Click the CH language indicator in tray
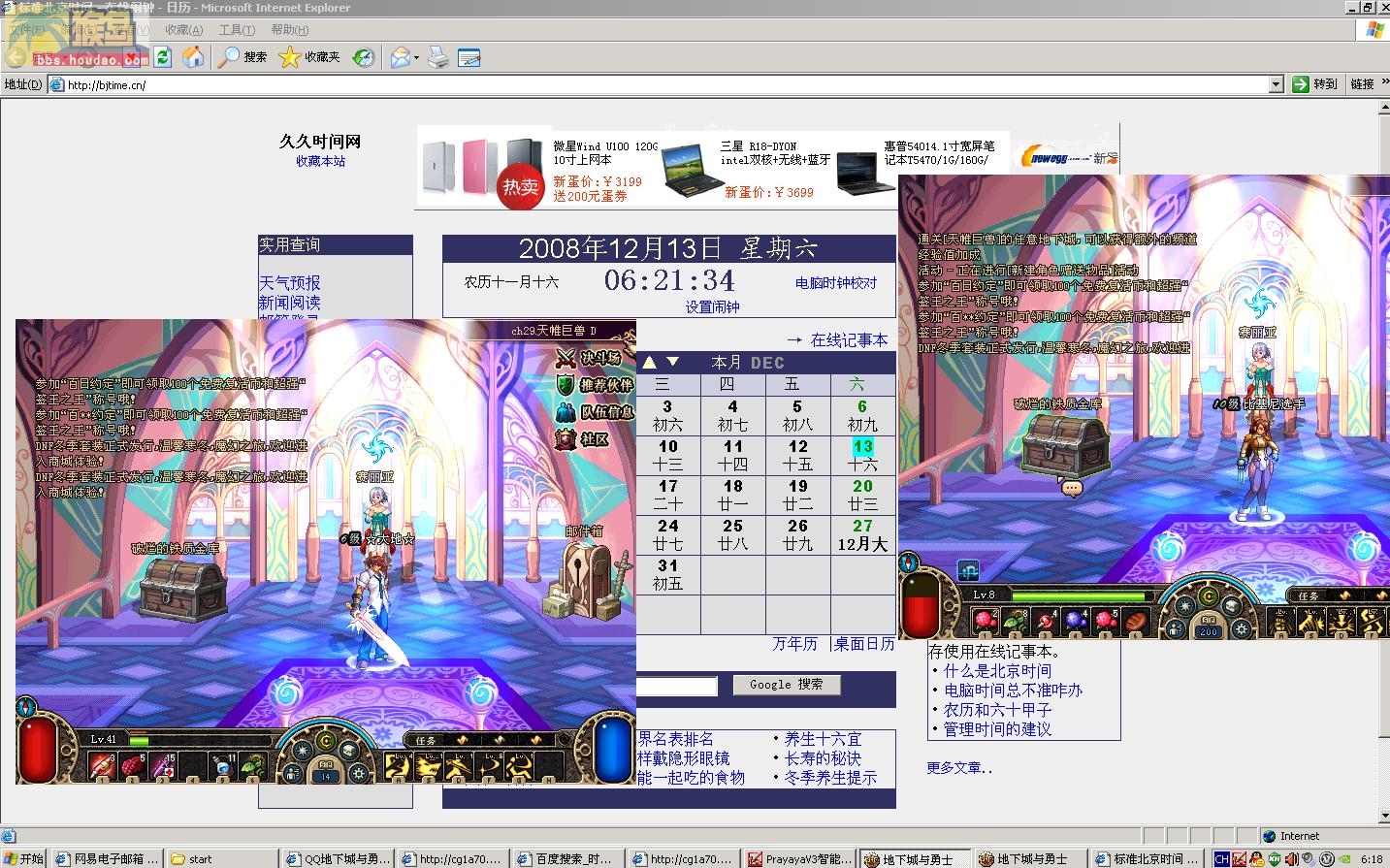The image size is (1390, 868). pos(1222,859)
